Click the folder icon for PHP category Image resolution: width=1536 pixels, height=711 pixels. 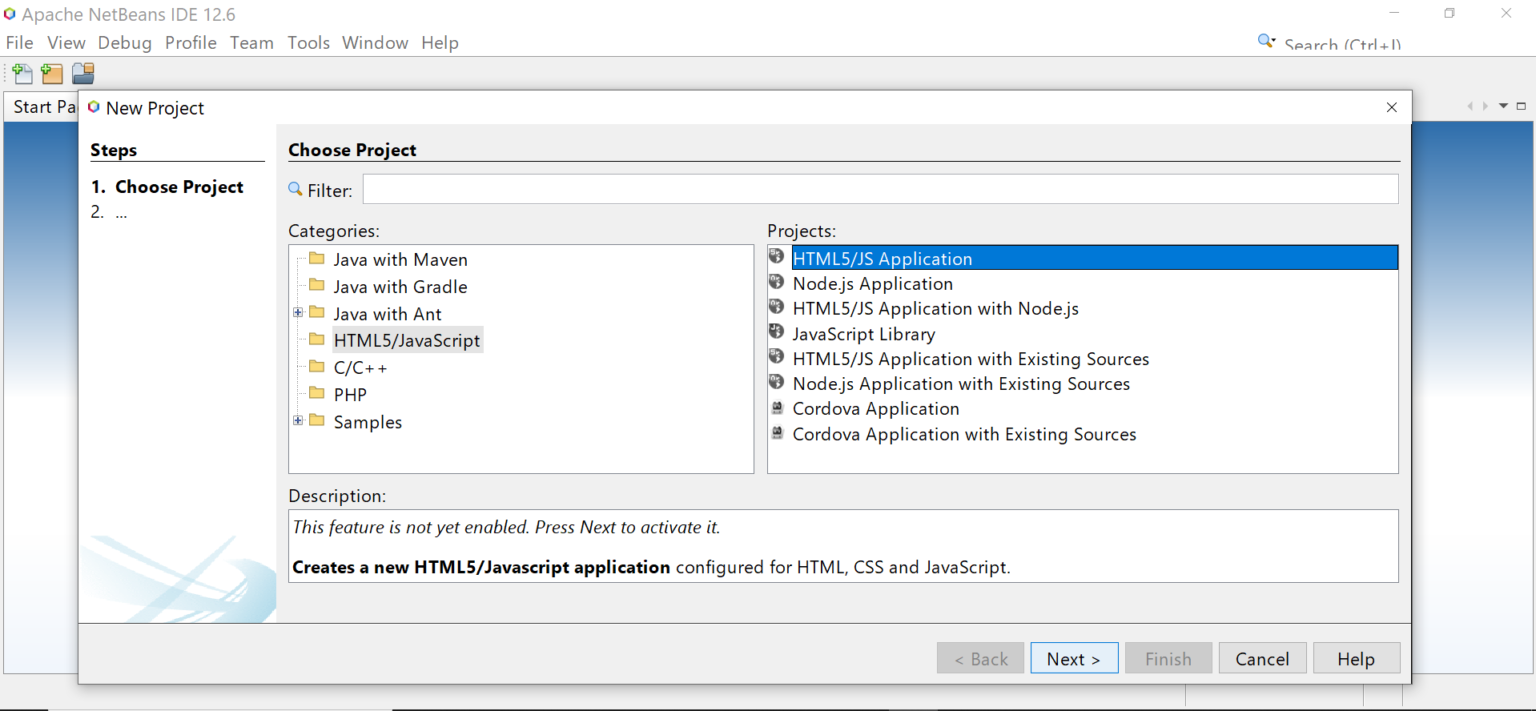tap(317, 393)
